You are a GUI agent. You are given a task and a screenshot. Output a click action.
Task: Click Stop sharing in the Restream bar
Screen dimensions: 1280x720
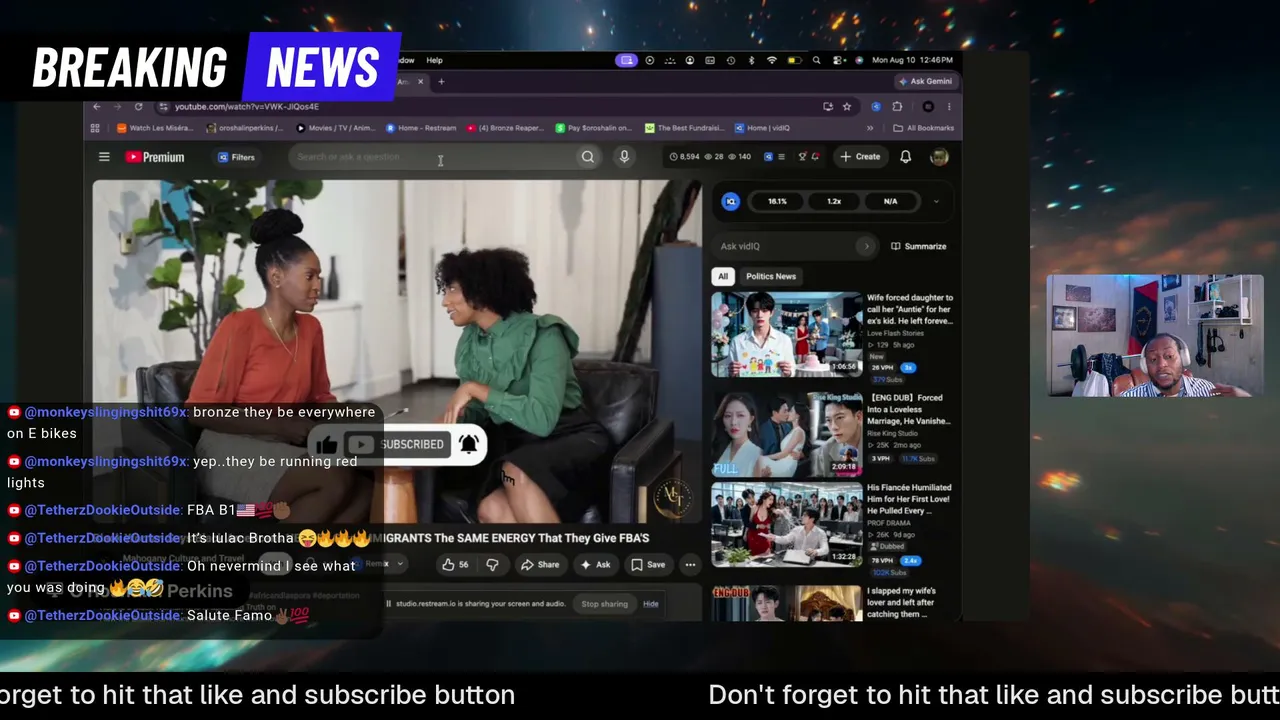(x=605, y=604)
